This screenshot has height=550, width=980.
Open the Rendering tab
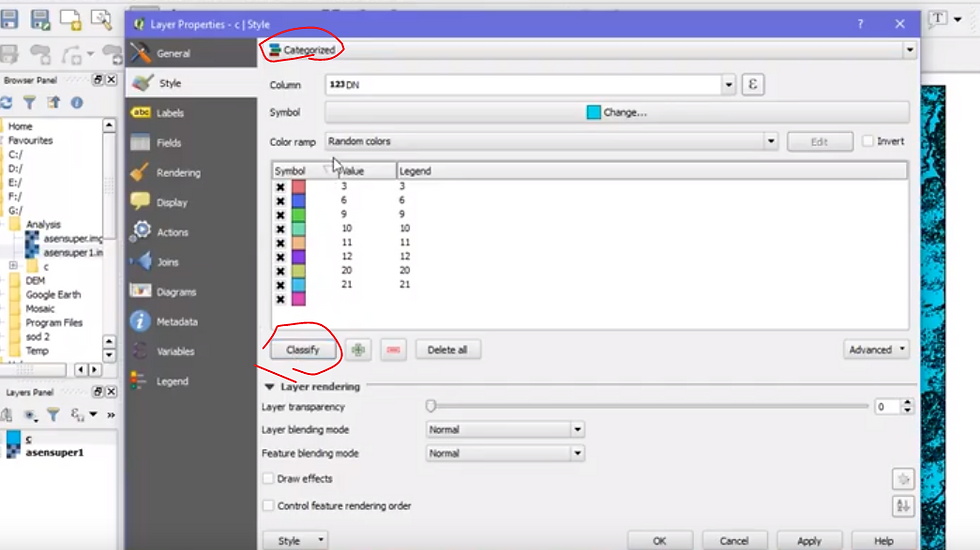click(191, 172)
